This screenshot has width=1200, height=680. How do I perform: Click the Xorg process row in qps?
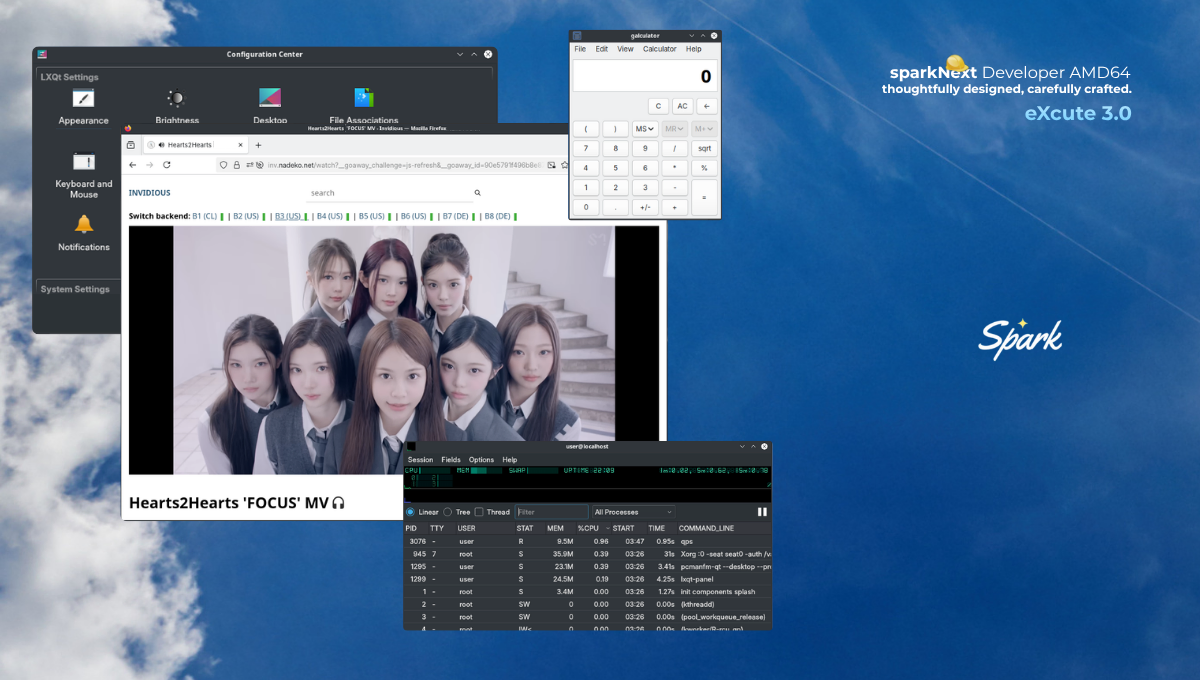point(588,554)
